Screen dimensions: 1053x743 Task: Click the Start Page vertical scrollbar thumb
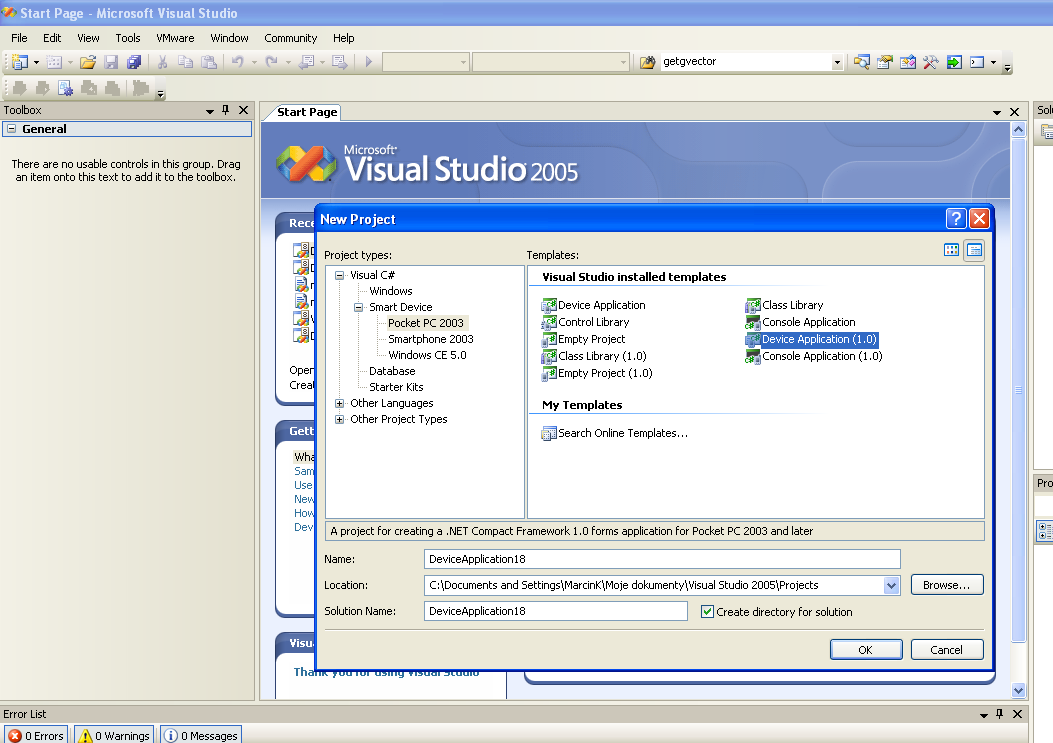1018,390
